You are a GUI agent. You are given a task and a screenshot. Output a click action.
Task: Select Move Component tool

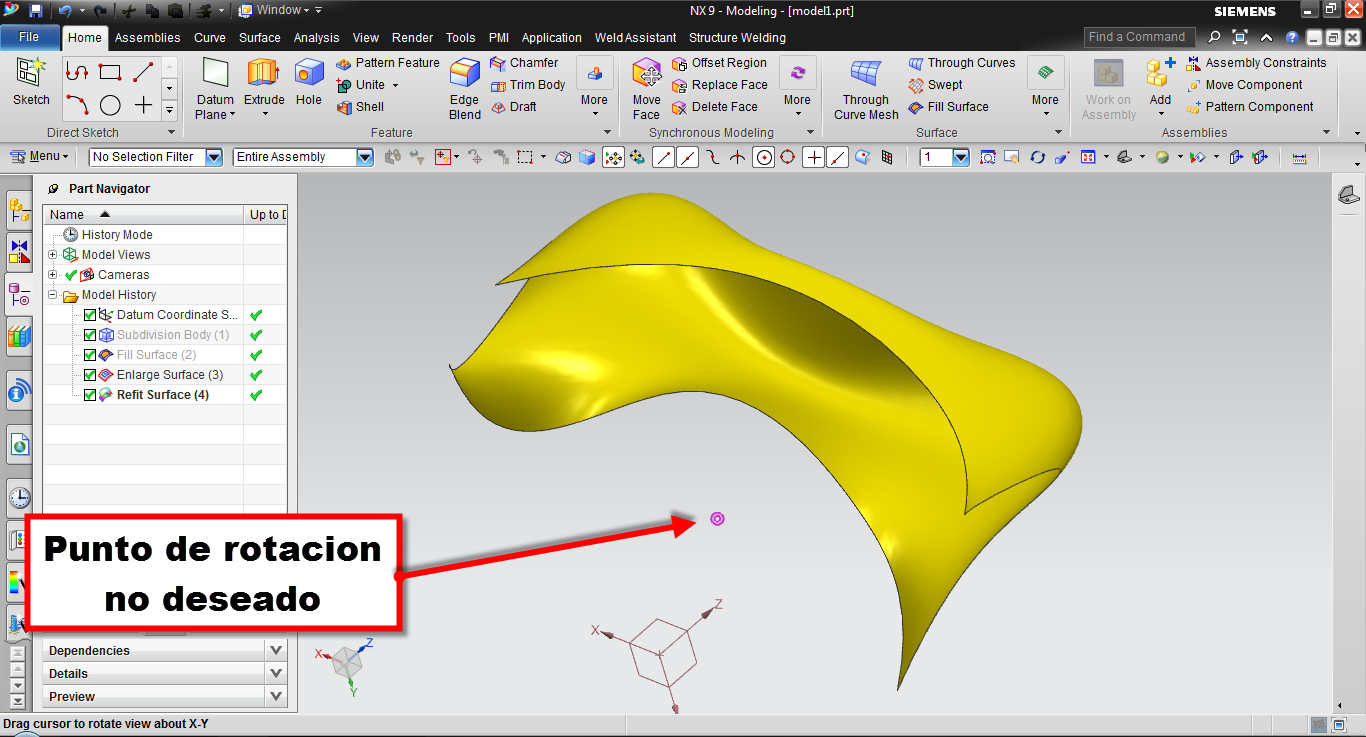click(1245, 85)
